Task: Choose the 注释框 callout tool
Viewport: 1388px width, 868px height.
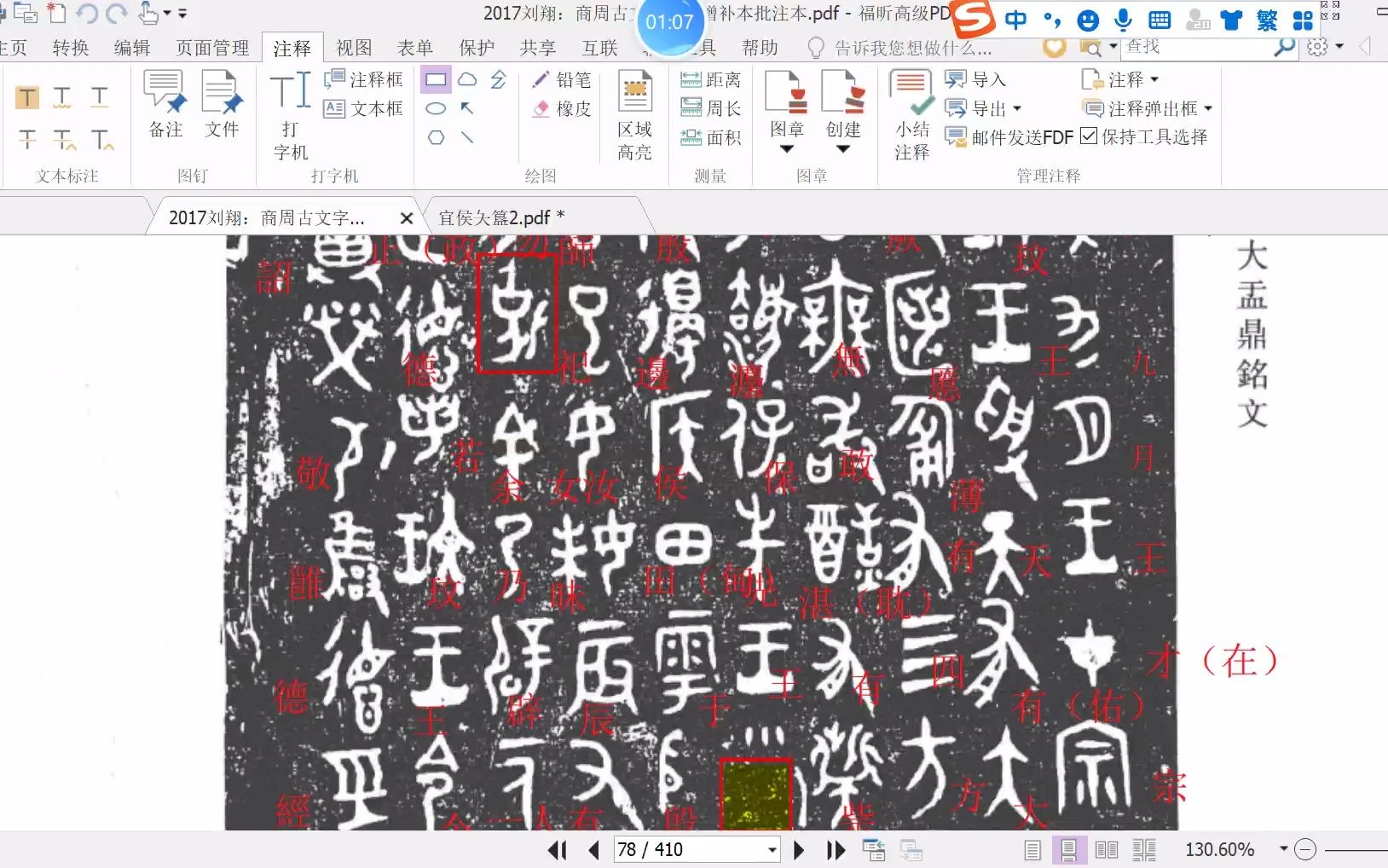Action: 363,79
